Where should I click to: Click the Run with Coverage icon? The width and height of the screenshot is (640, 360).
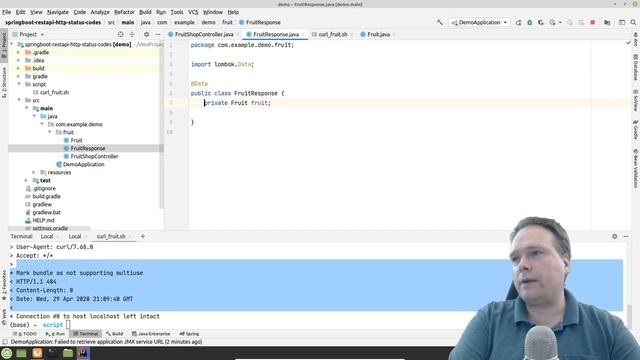pyautogui.click(x=541, y=22)
